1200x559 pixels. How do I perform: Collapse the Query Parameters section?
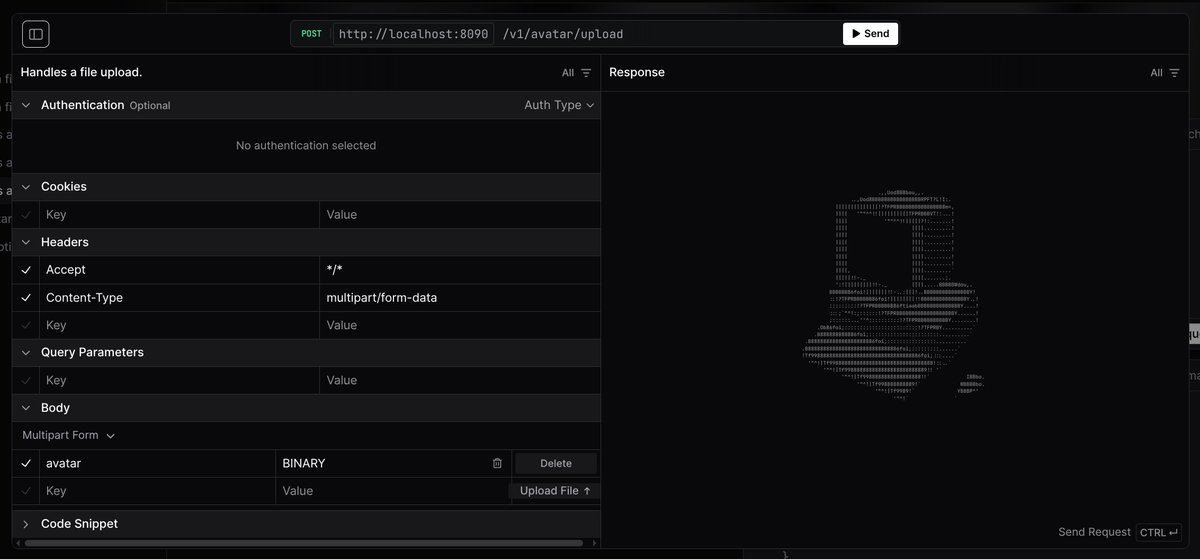(26, 352)
